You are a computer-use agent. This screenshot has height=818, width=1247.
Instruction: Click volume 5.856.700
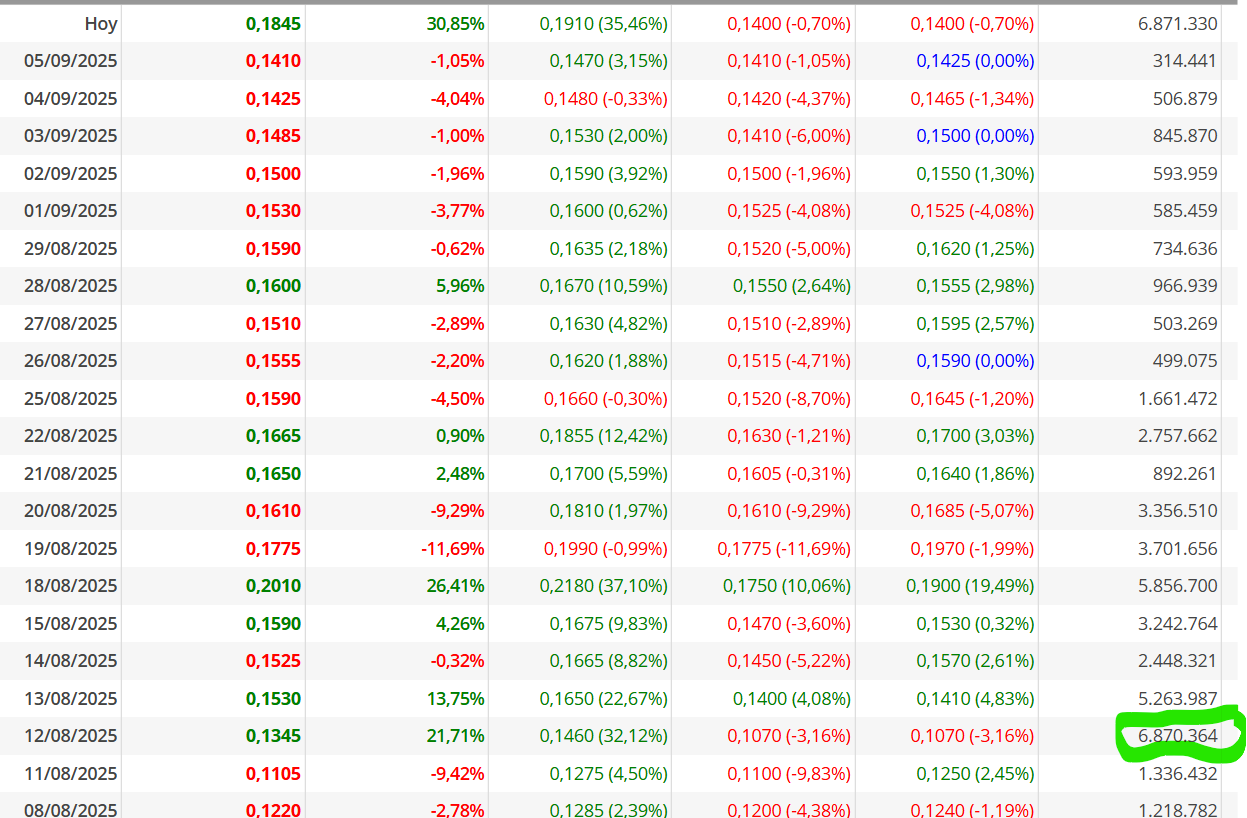pos(1178,586)
